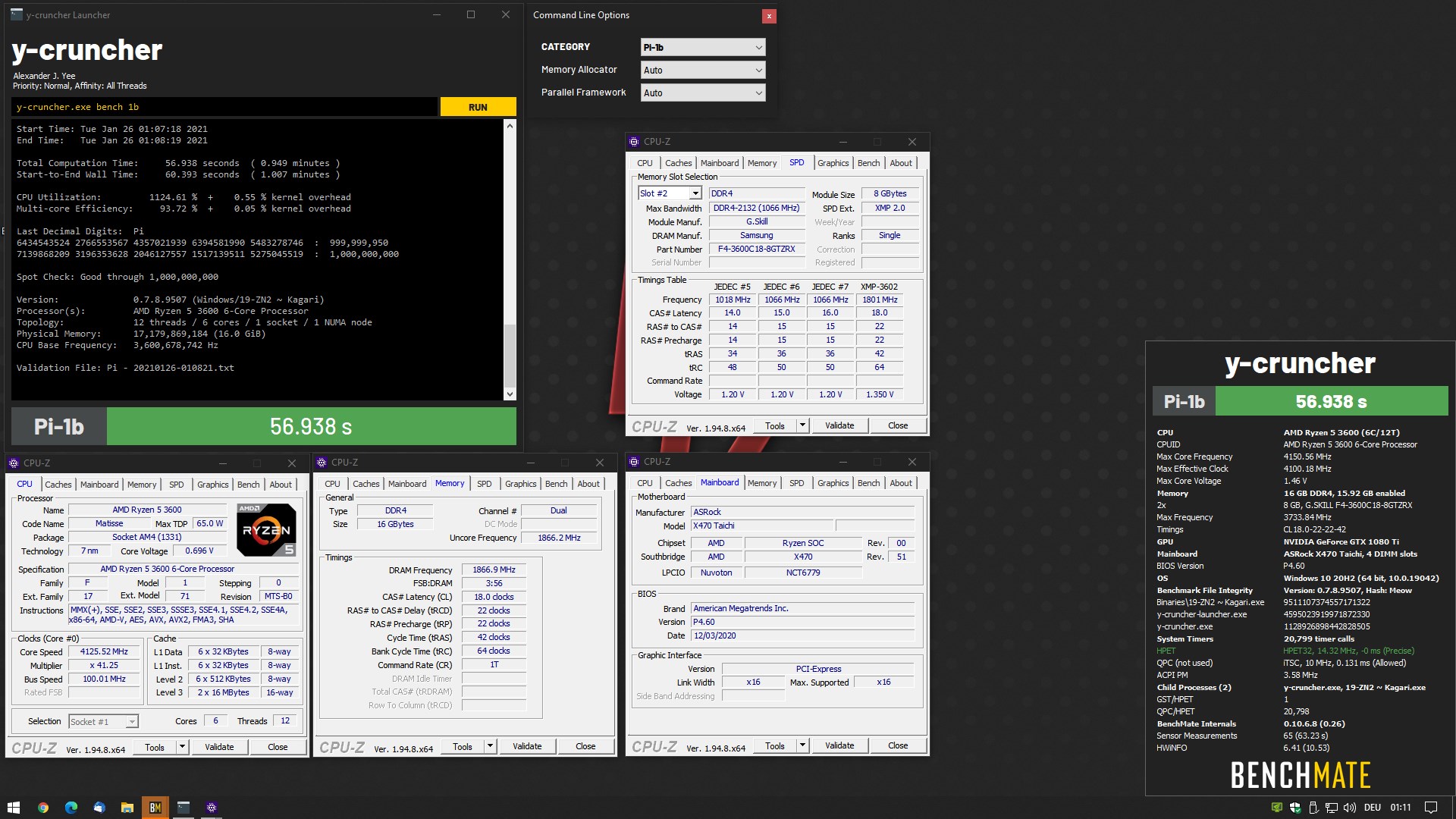Viewport: 1456px width, 819px height.
Task: Open the Action Center notifications icon
Action: (1431, 808)
